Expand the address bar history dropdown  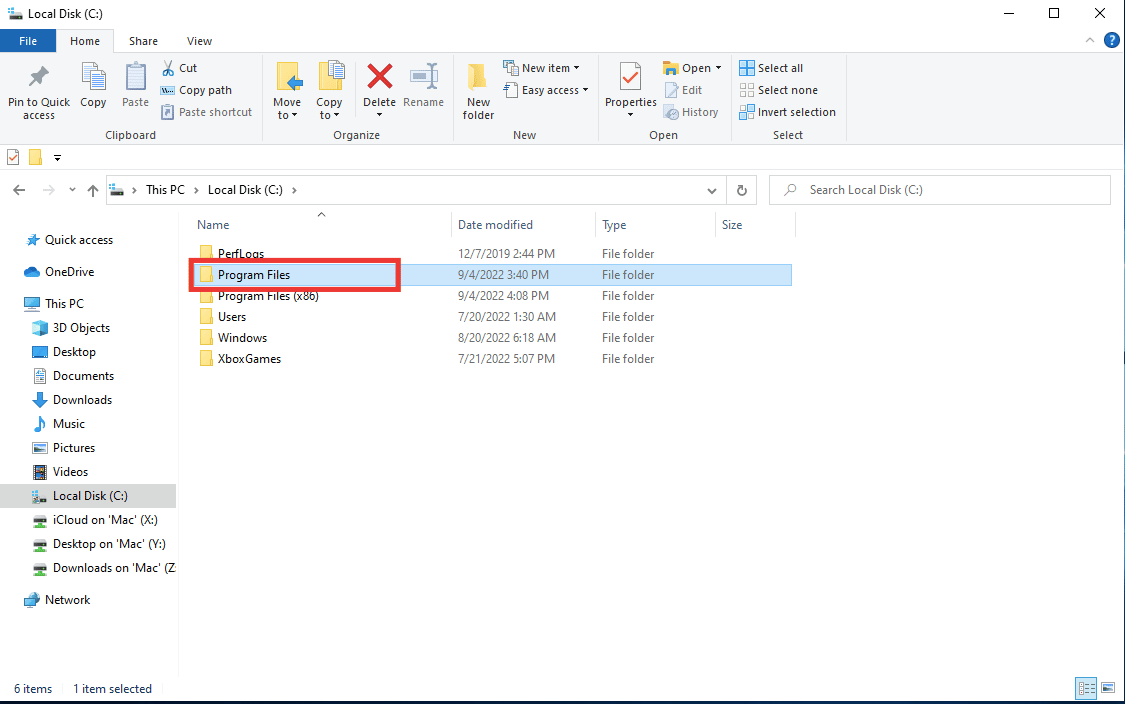pyautogui.click(x=711, y=189)
